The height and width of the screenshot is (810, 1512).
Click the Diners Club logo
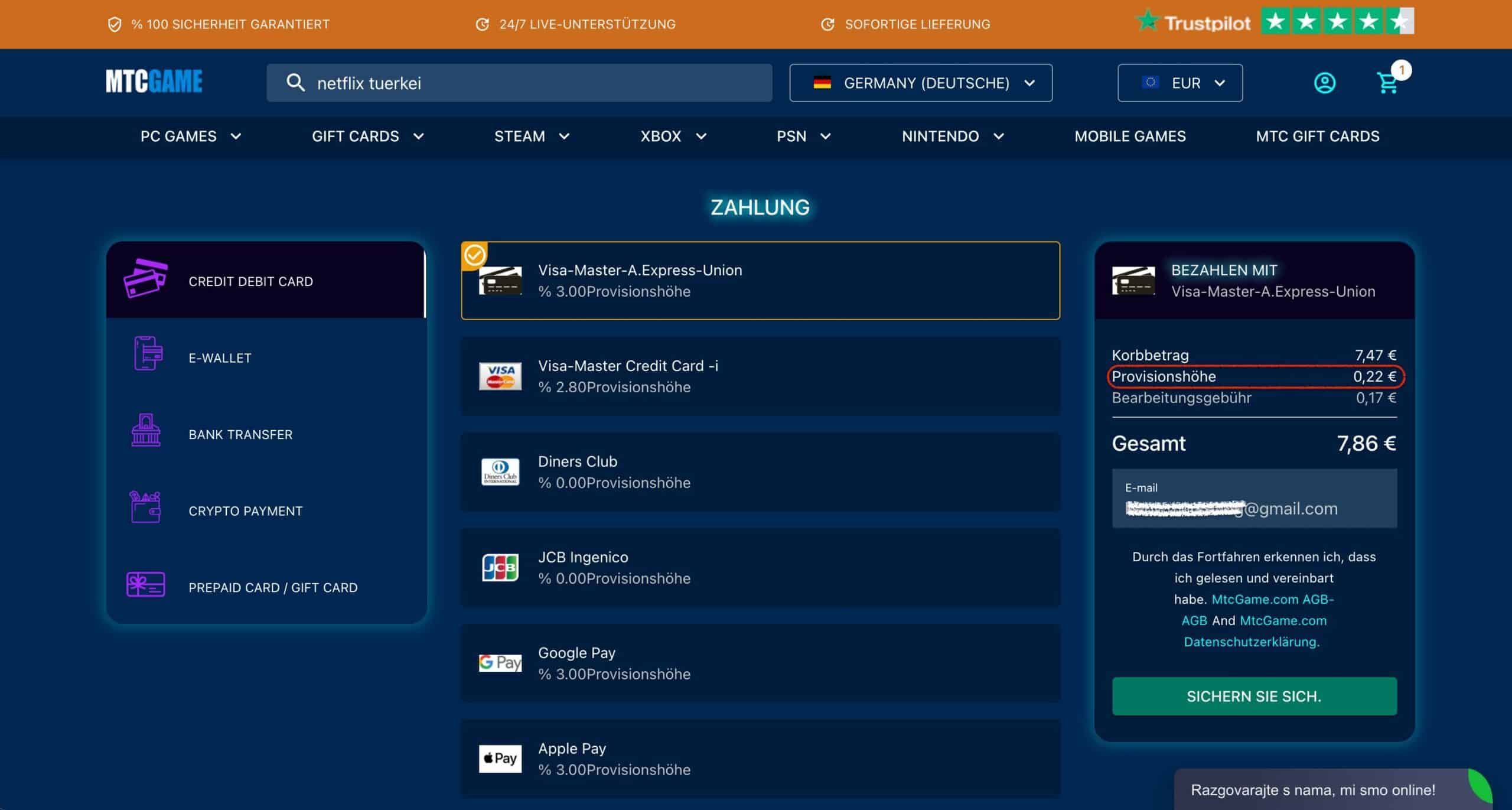[x=500, y=471]
